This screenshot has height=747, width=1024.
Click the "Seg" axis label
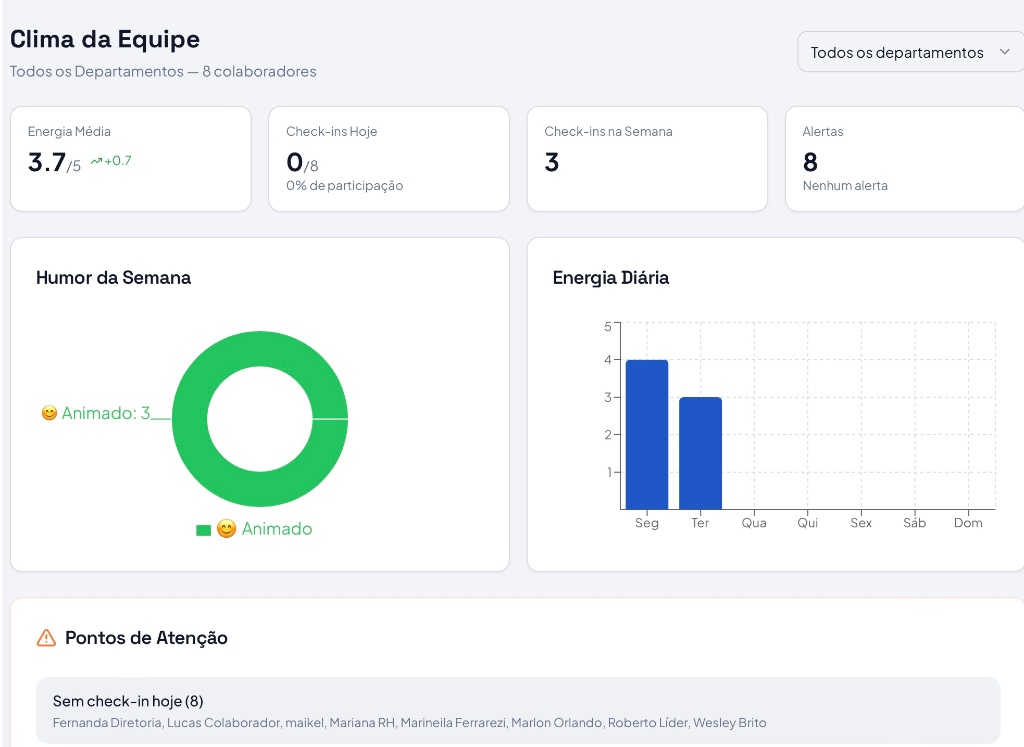click(x=647, y=522)
